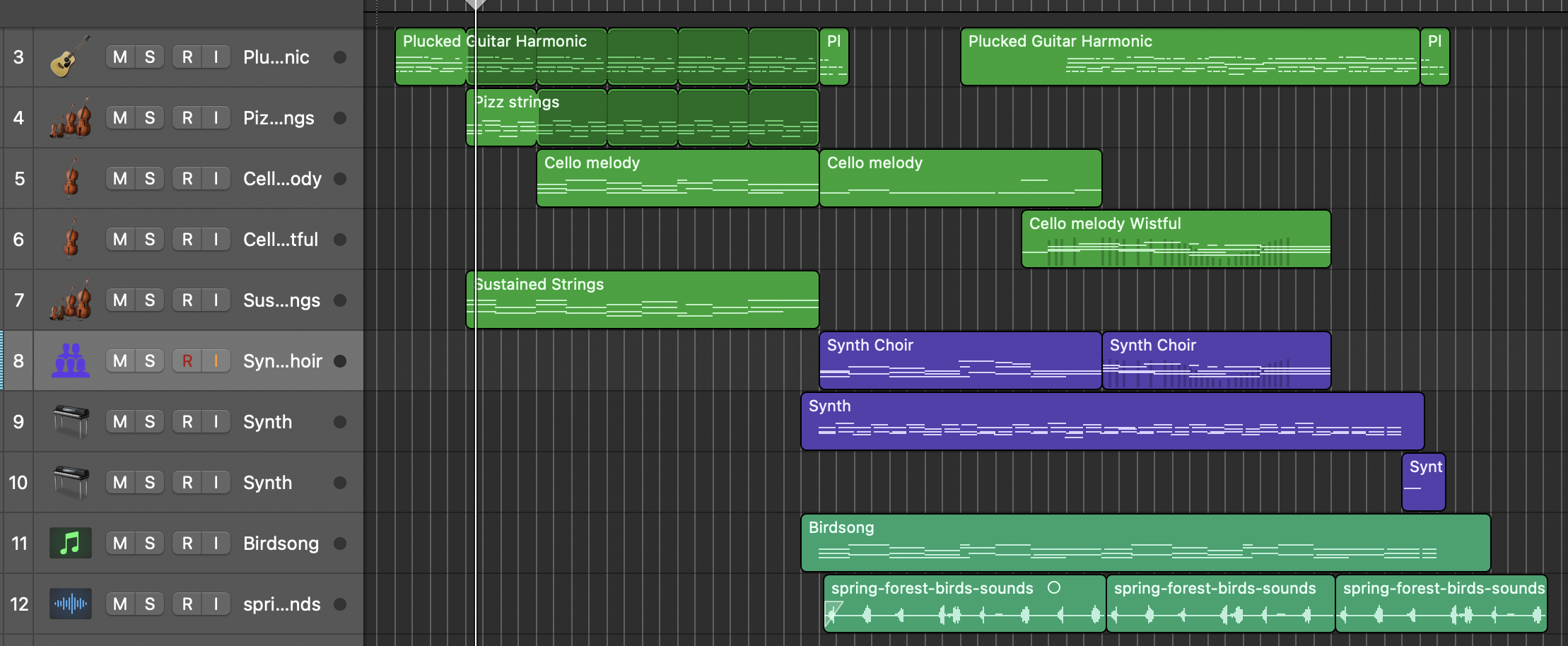Image resolution: width=1568 pixels, height=646 pixels.
Task: Click the string ensemble icon on track 4
Action: 70,117
